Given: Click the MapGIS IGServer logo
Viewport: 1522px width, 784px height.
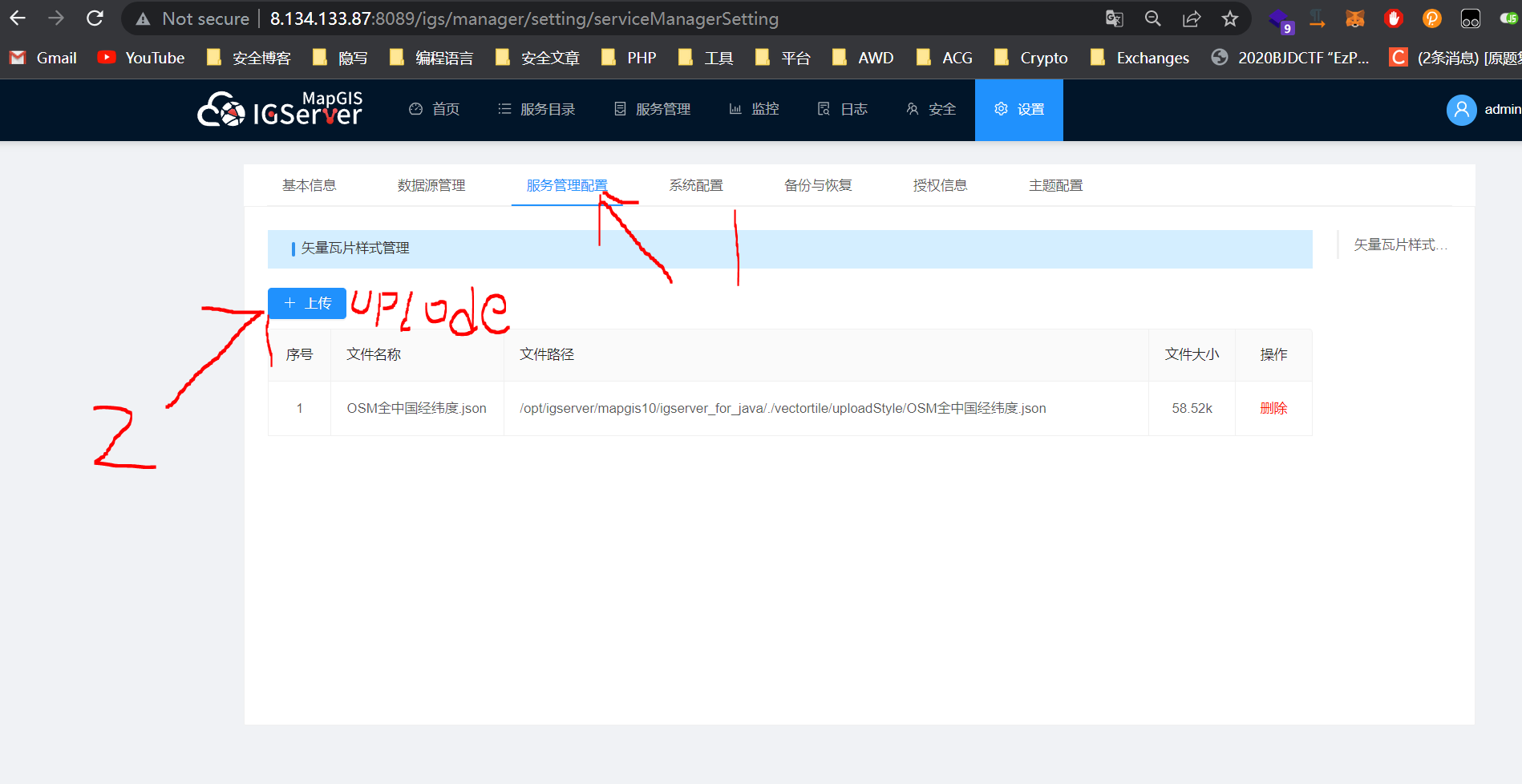Looking at the screenshot, I should pos(280,110).
